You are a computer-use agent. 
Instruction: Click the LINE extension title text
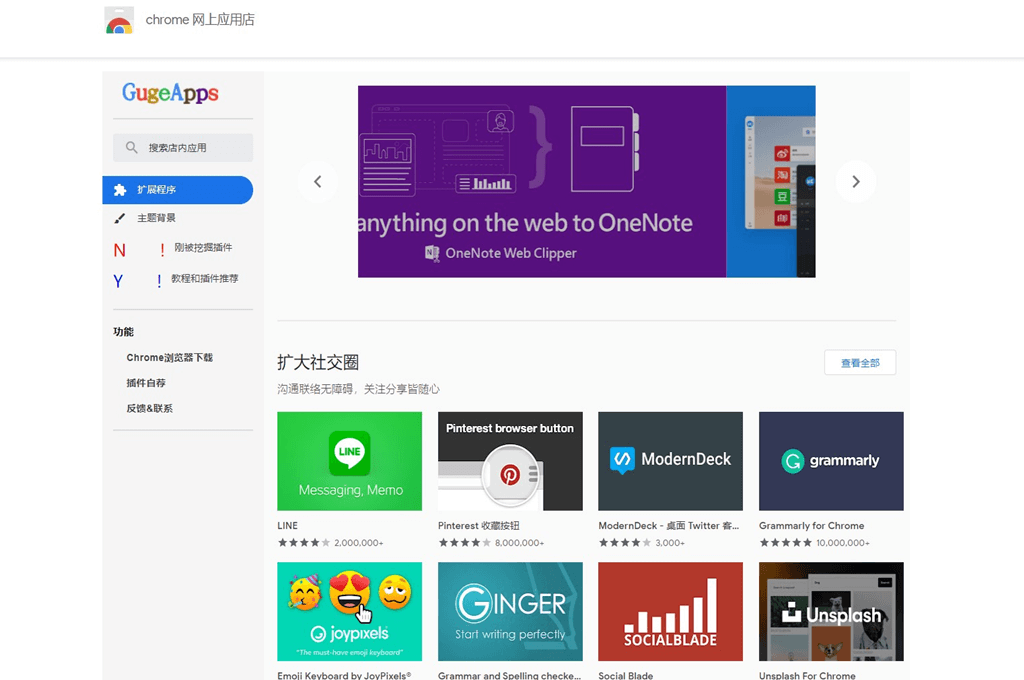(287, 525)
